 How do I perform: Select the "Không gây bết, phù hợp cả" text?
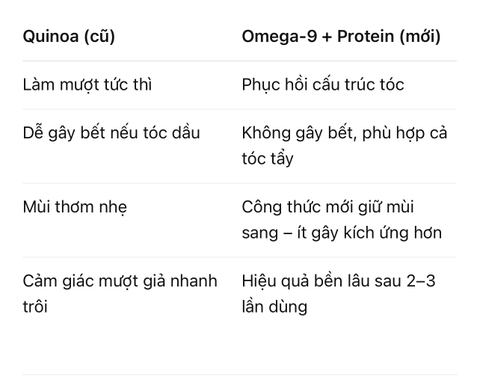click(x=344, y=133)
